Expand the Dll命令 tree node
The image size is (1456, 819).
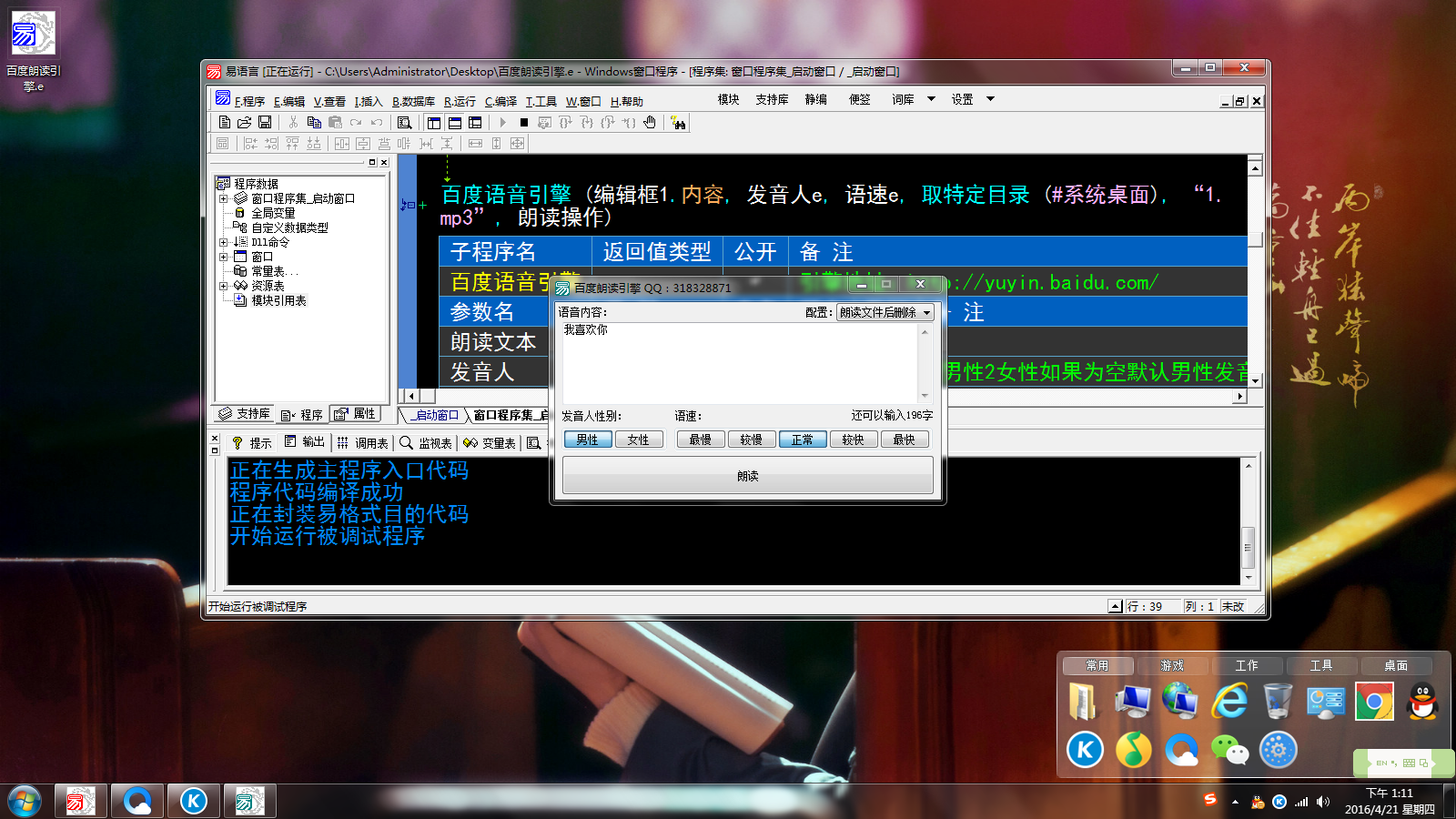[x=223, y=242]
